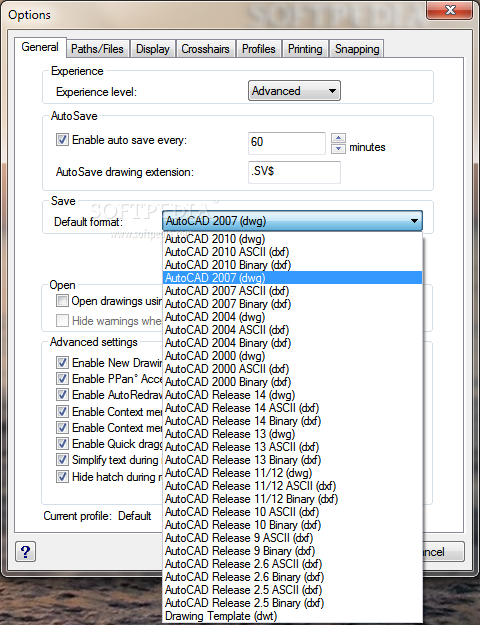
Task: Toggle Hide hatch during checkbox
Action: 62,477
